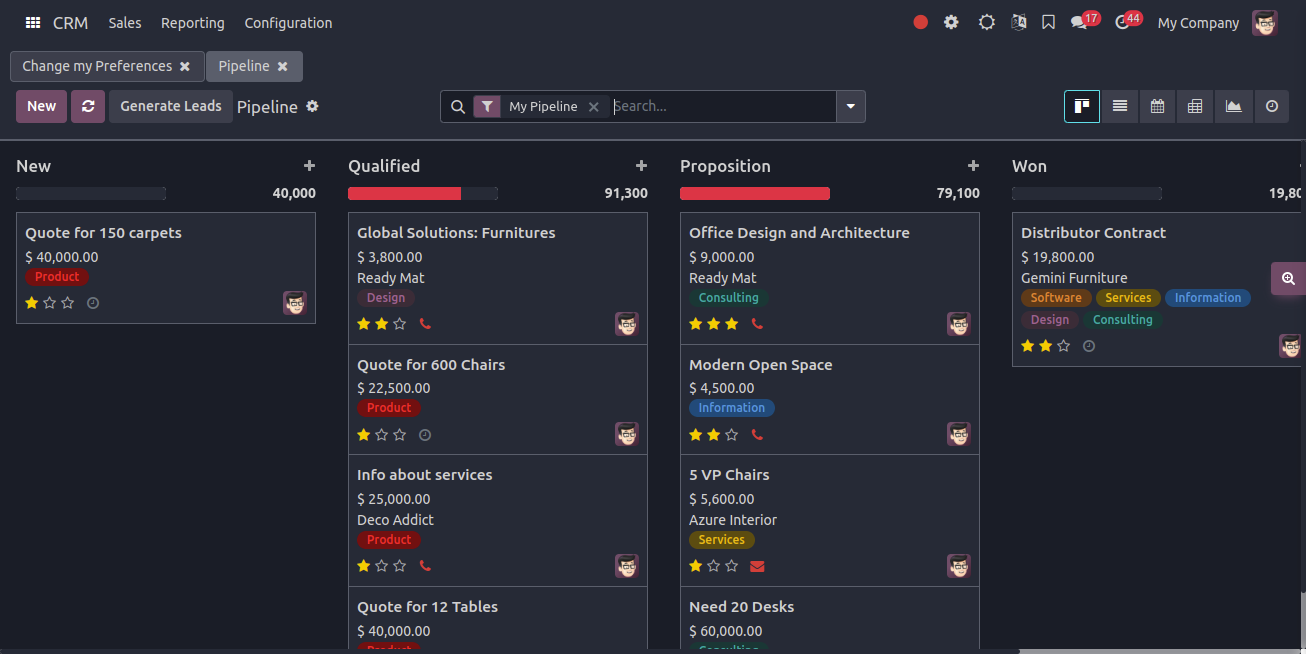Click phone activity icon on Global Solutions card

(x=425, y=324)
